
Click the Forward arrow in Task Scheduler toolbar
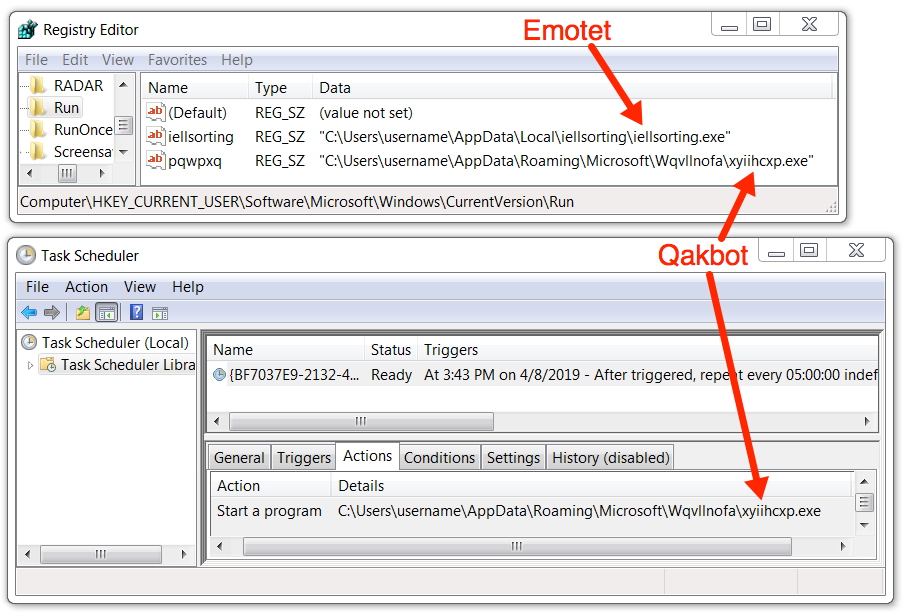coord(52,313)
